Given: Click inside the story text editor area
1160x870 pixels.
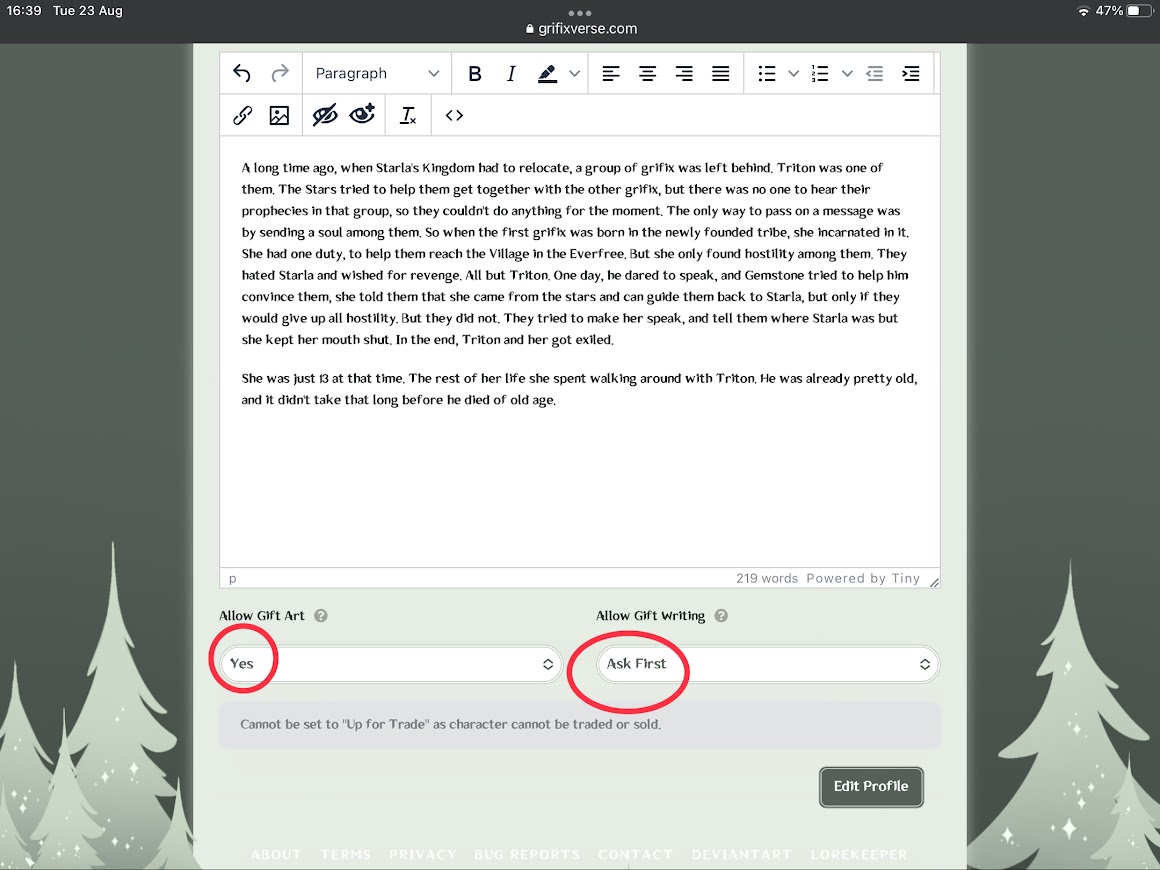Looking at the screenshot, I should 579,480.
